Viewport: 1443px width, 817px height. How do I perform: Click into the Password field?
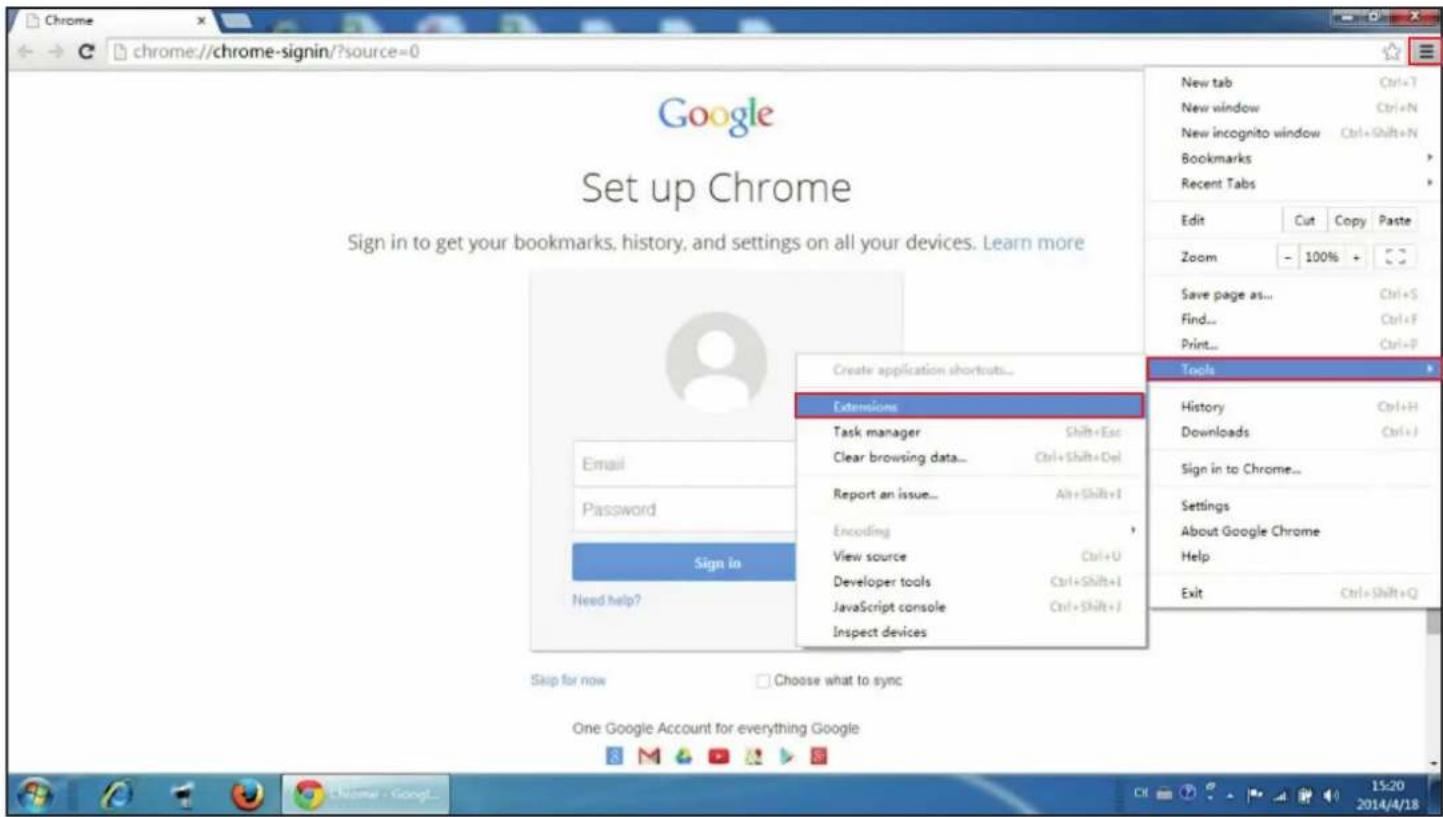pos(684,509)
